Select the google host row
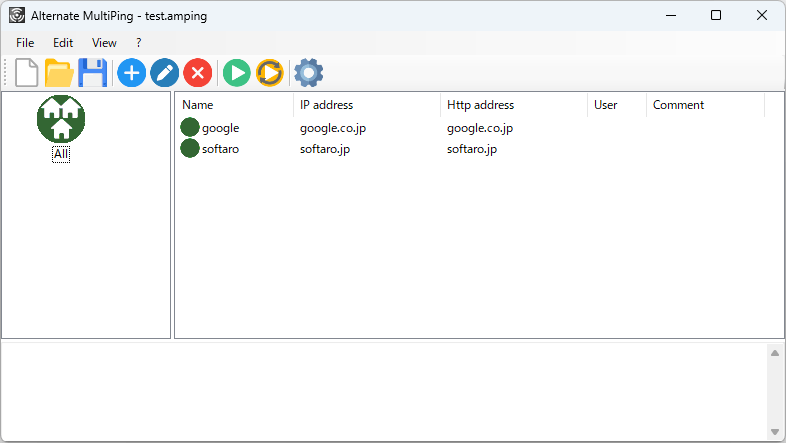The width and height of the screenshot is (786, 443). click(x=220, y=128)
